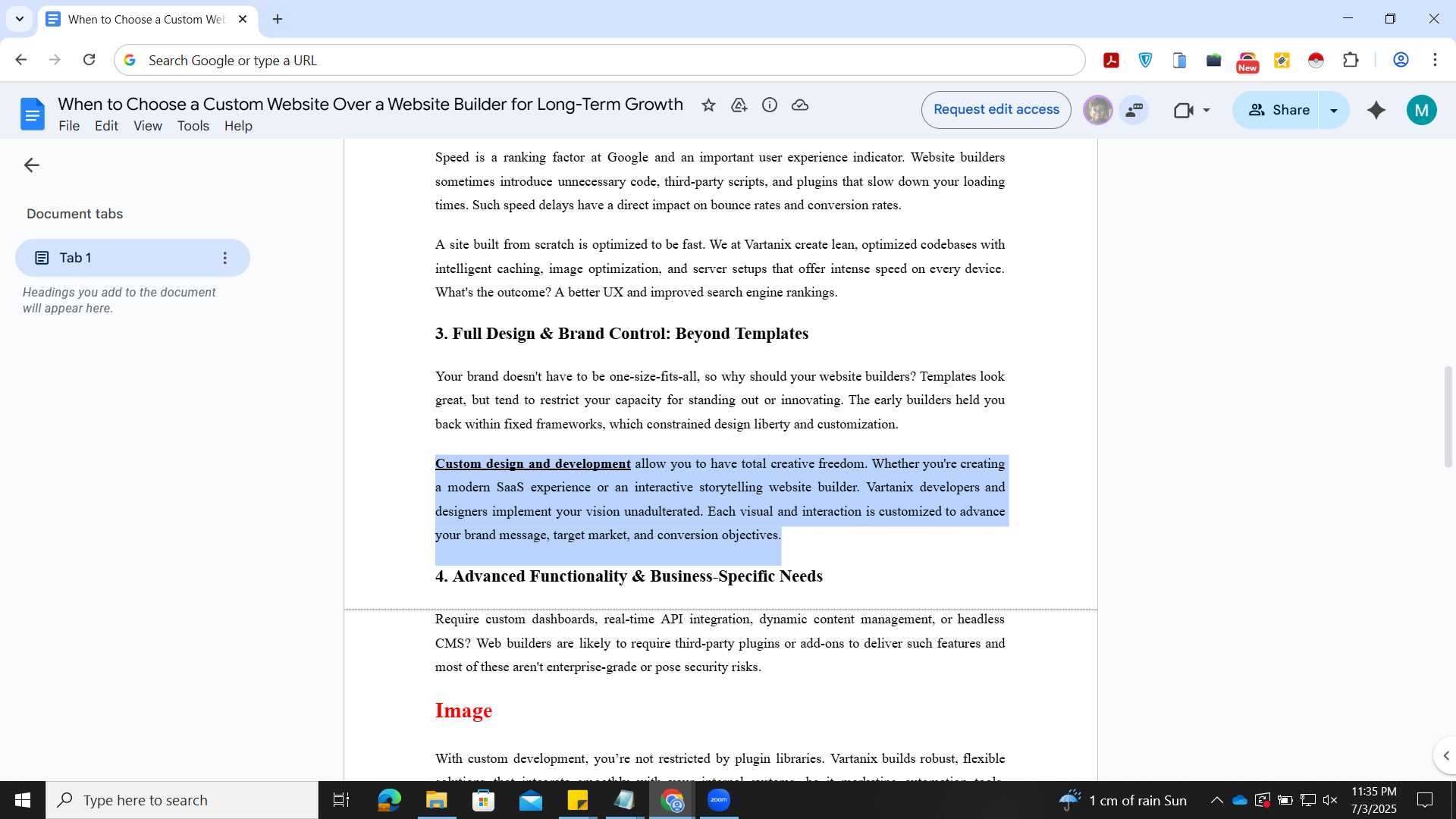
Task: Open the tab search dropdown chevron
Action: 20,19
